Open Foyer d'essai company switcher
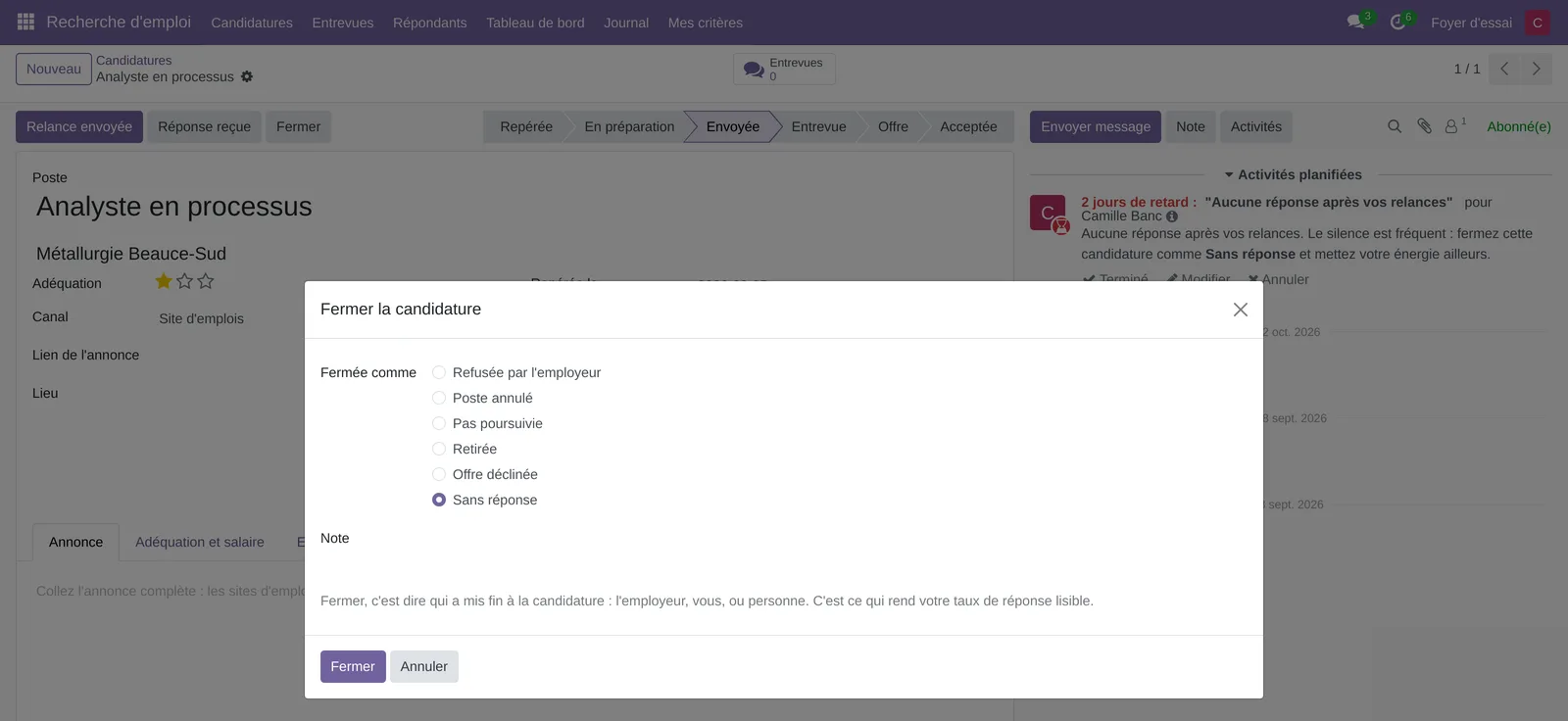Screen dimensions: 1568x721 click(x=1471, y=23)
